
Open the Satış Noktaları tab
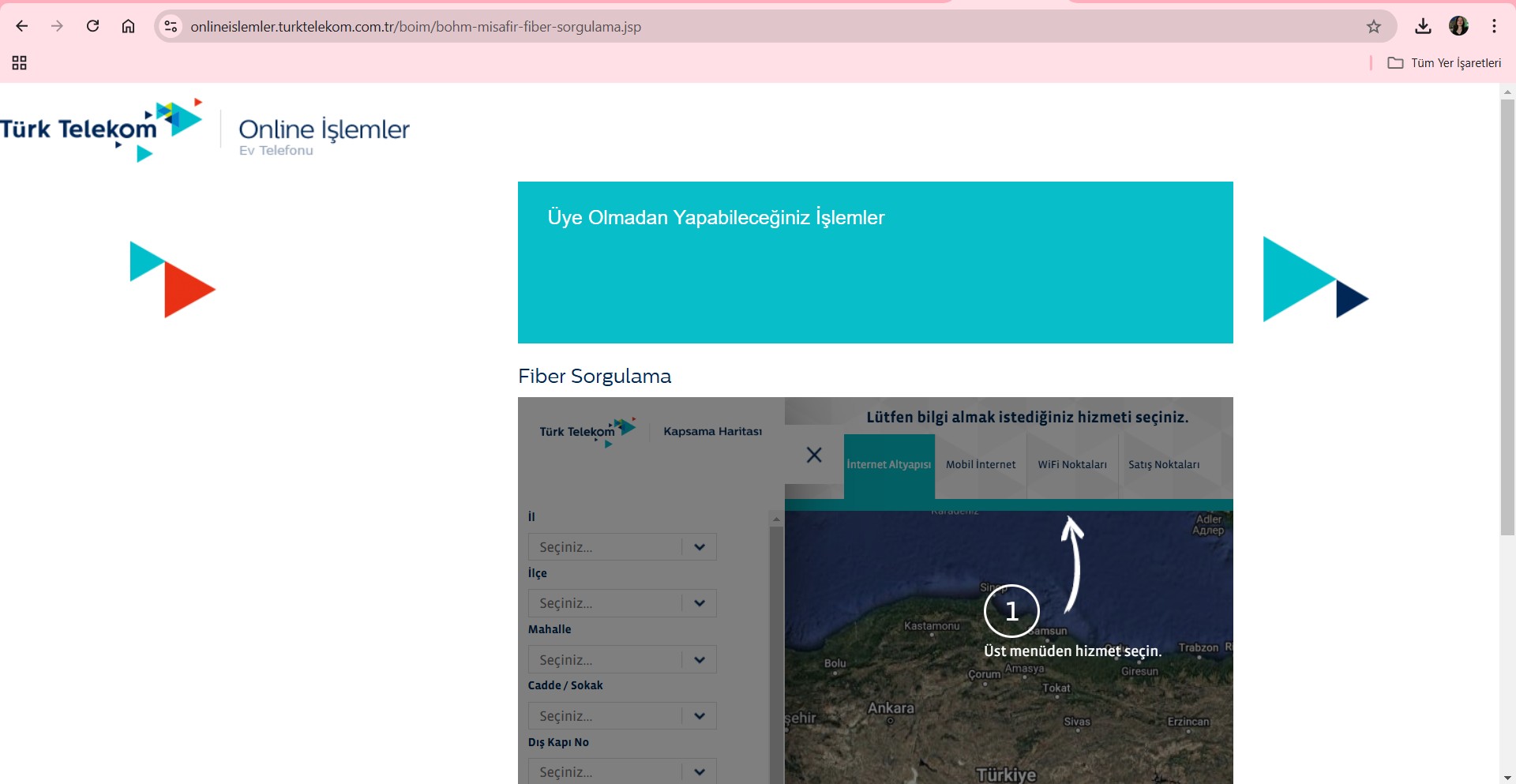coord(1164,464)
